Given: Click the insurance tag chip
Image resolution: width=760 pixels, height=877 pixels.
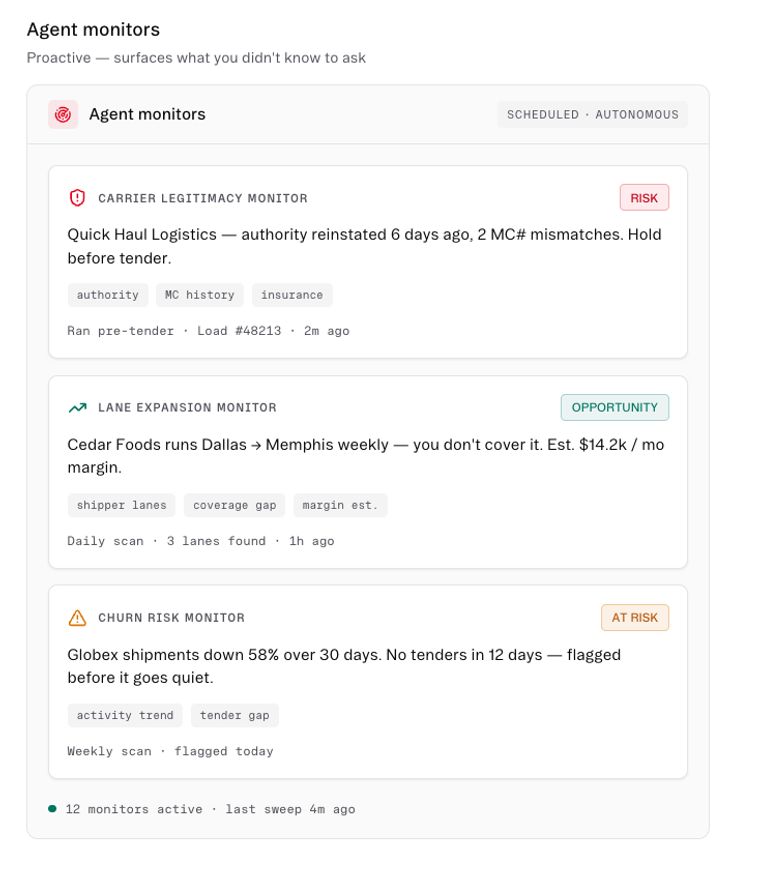Looking at the screenshot, I should point(292,295).
